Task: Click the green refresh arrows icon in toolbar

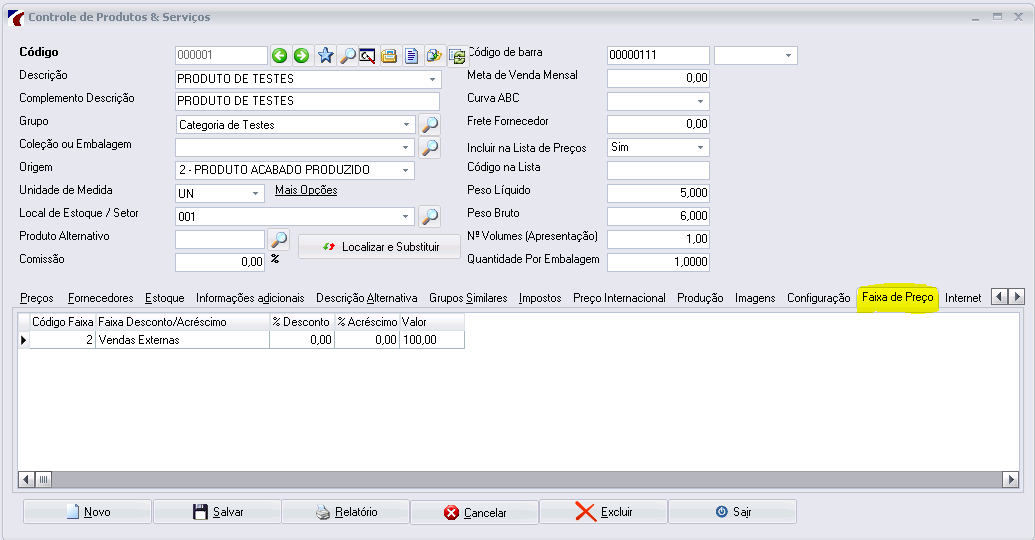Action: [x=457, y=57]
